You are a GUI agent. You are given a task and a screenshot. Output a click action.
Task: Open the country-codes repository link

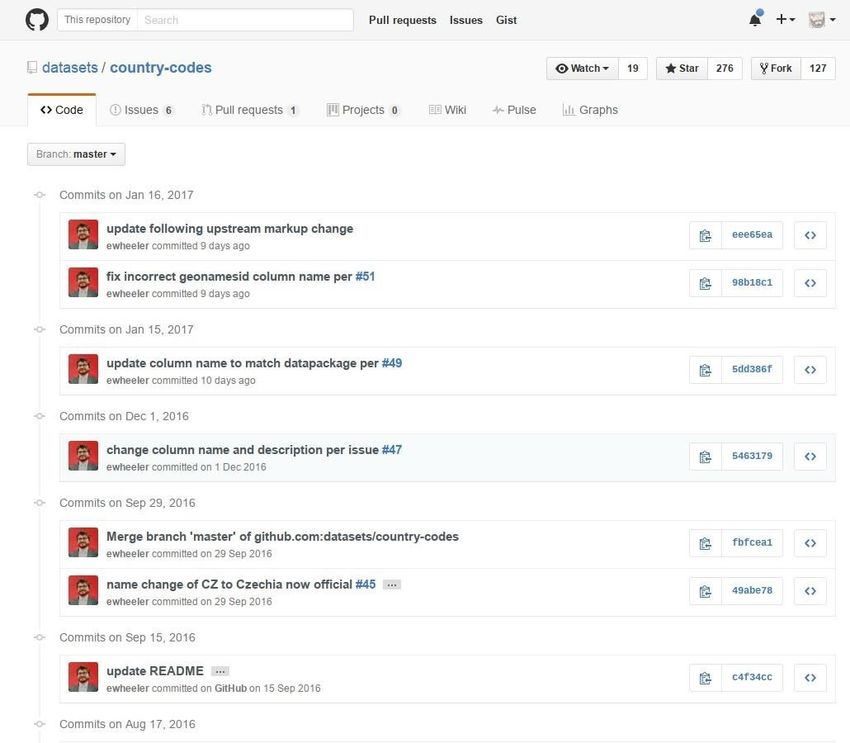click(161, 68)
